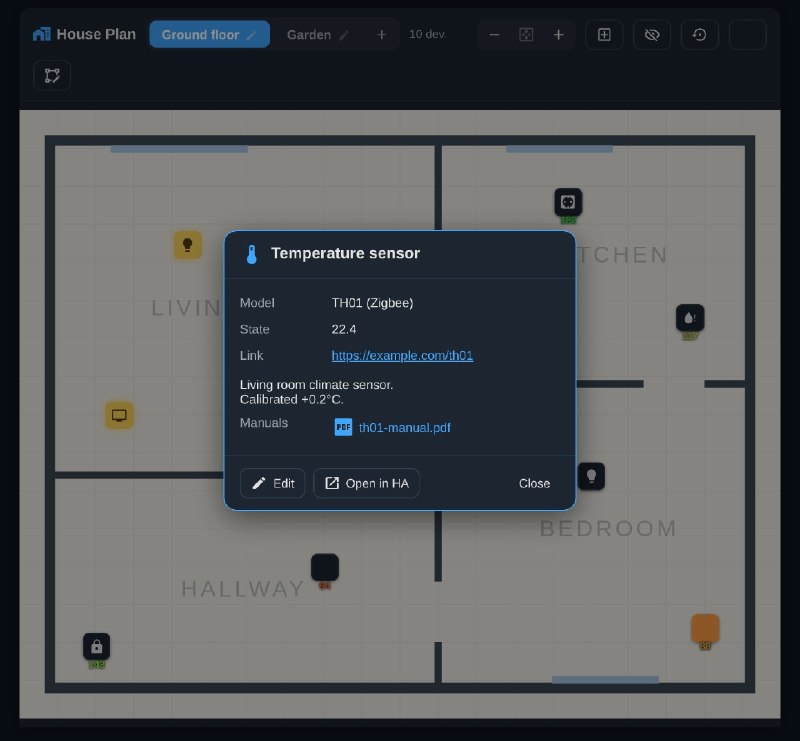Click Open in HA button
This screenshot has width=800, height=741.
tap(366, 483)
